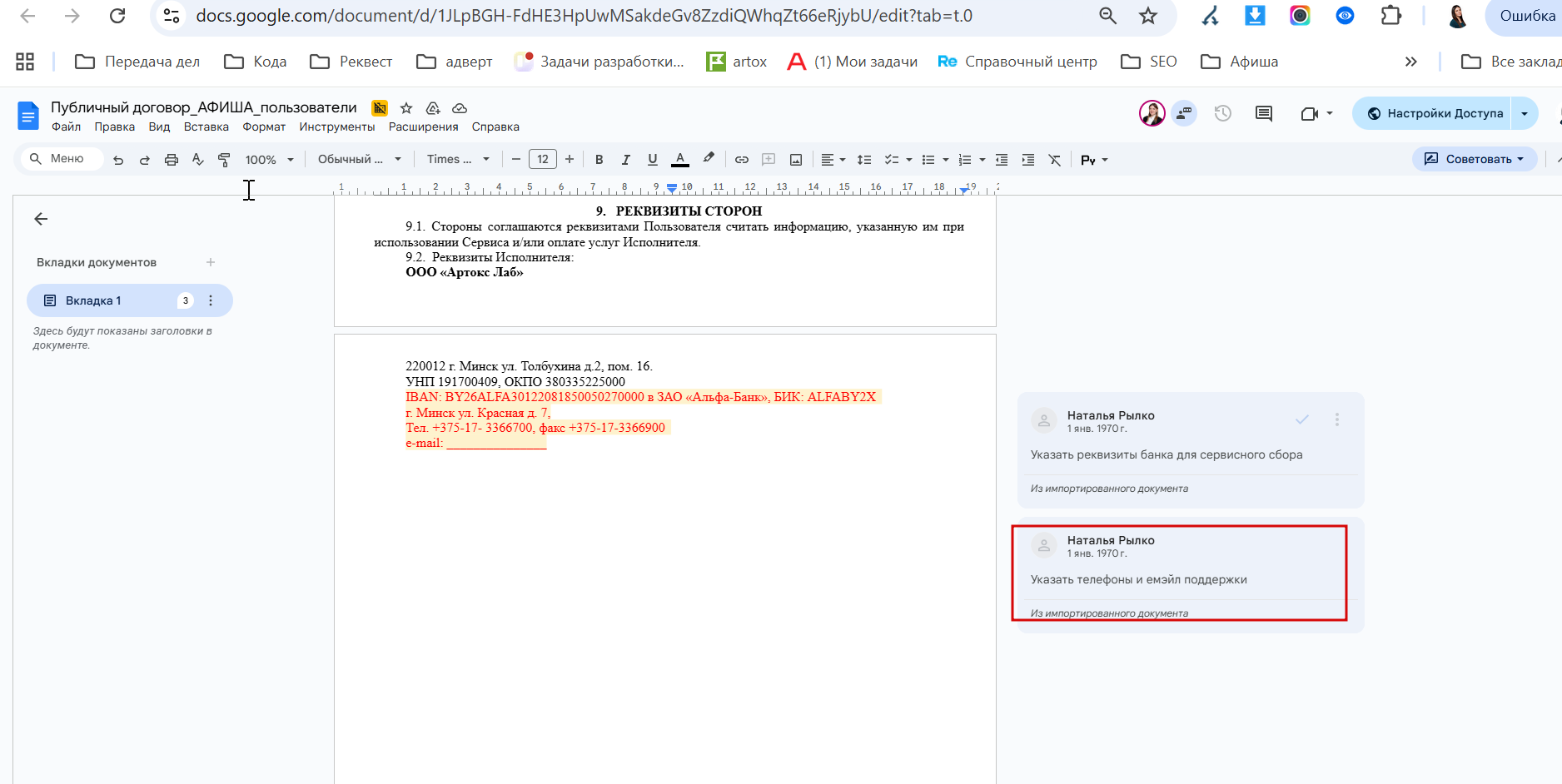
Task: Insert an image from toolbar
Action: [x=796, y=160]
